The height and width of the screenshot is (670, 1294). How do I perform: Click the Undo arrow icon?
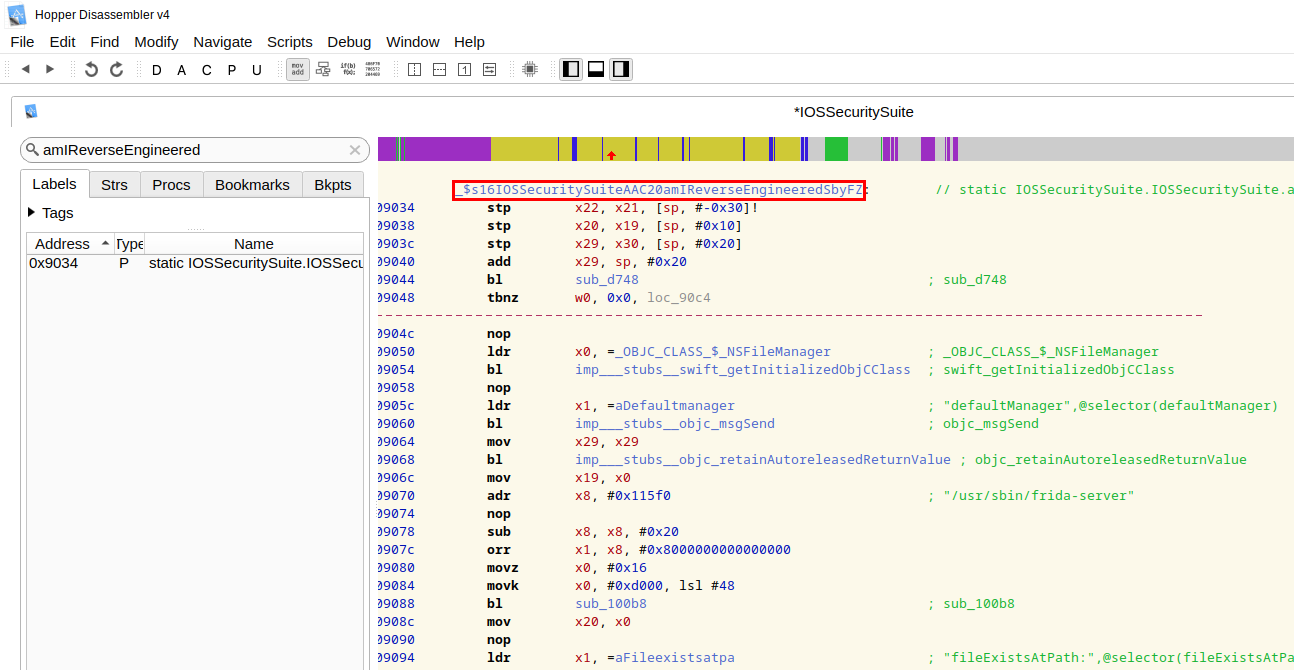[x=91, y=69]
